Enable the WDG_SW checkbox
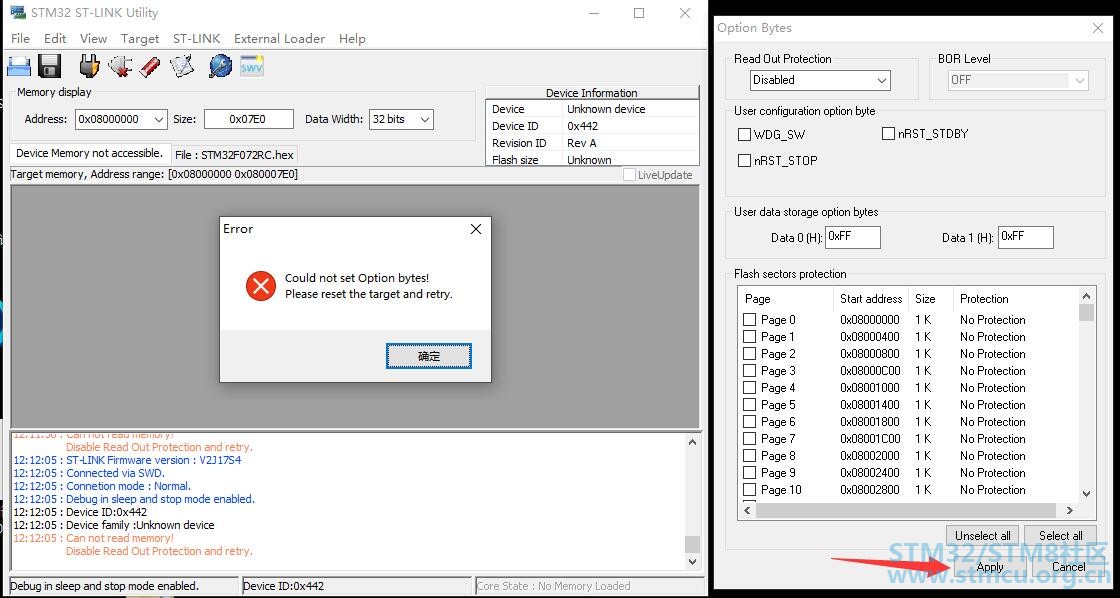Viewport: 1120px width, 598px height. [745, 134]
